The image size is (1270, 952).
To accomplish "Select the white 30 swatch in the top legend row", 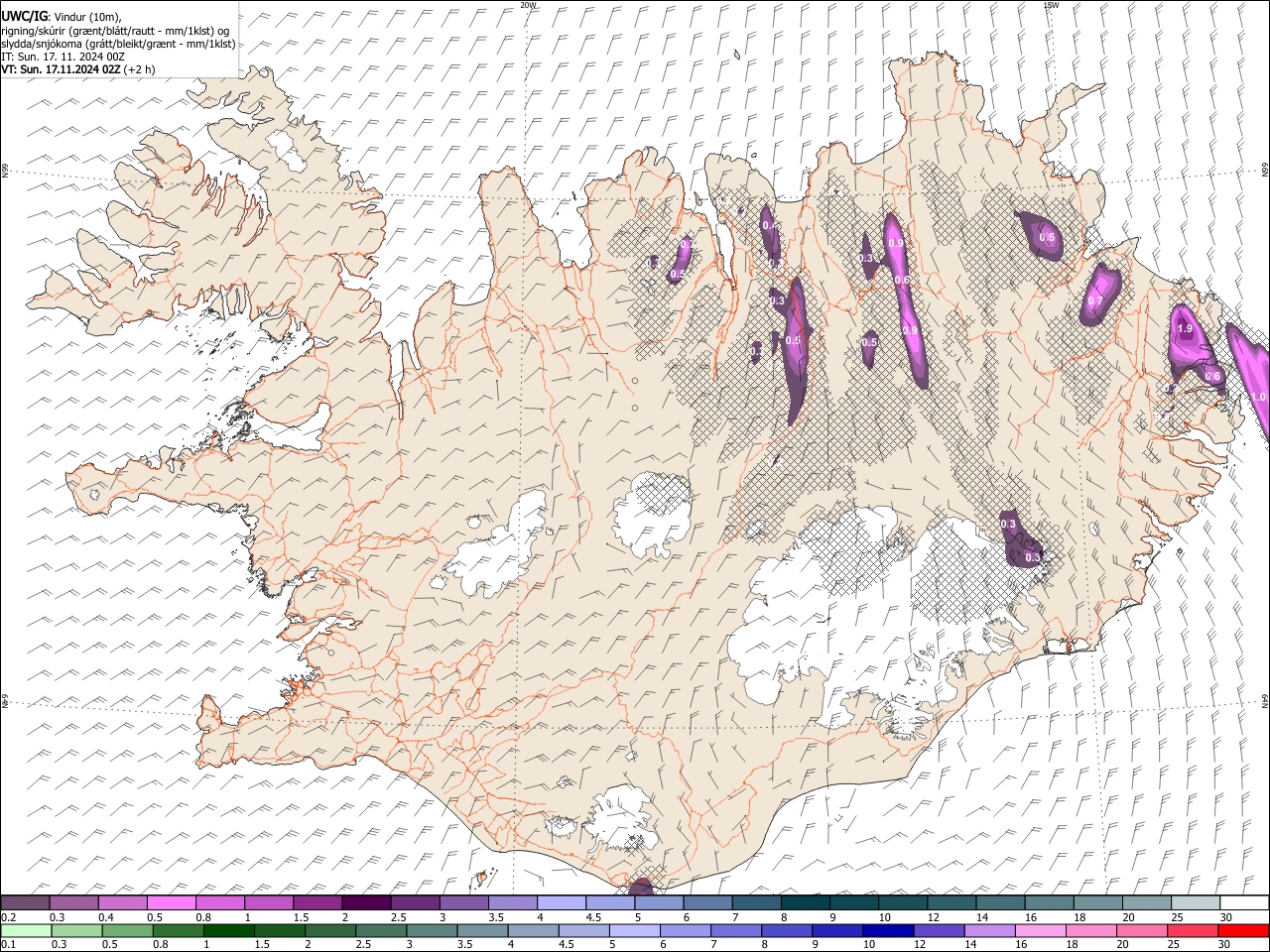I will 1243,903.
